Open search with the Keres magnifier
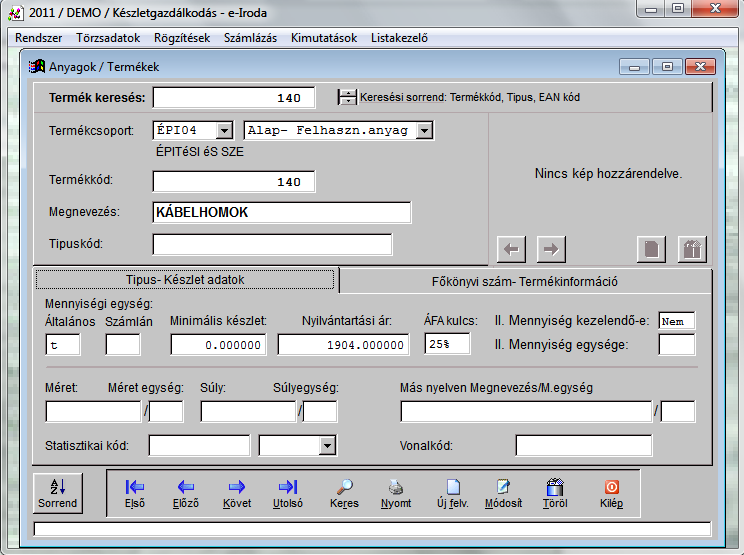The height and width of the screenshot is (555, 744). point(344,493)
